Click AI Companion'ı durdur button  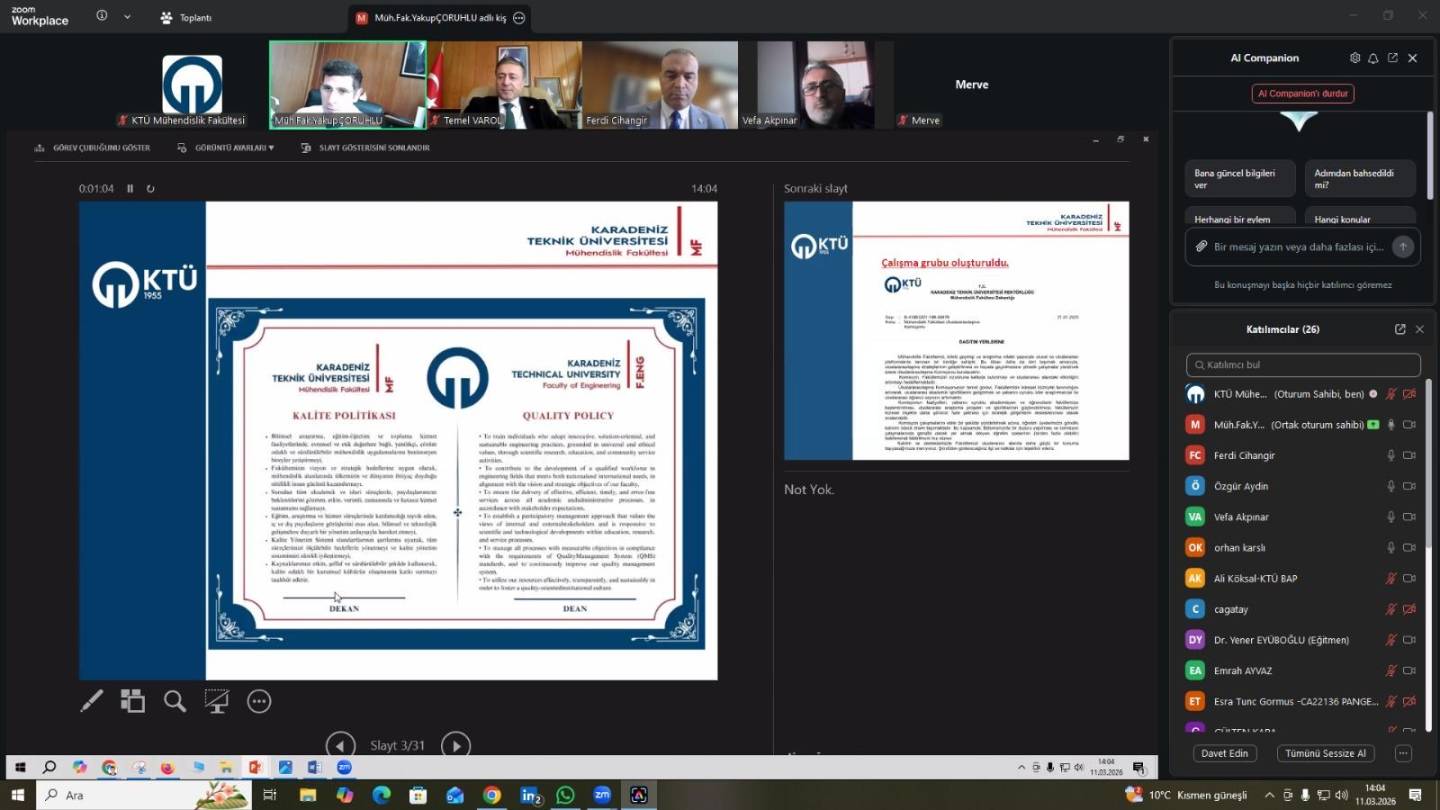pos(1303,93)
